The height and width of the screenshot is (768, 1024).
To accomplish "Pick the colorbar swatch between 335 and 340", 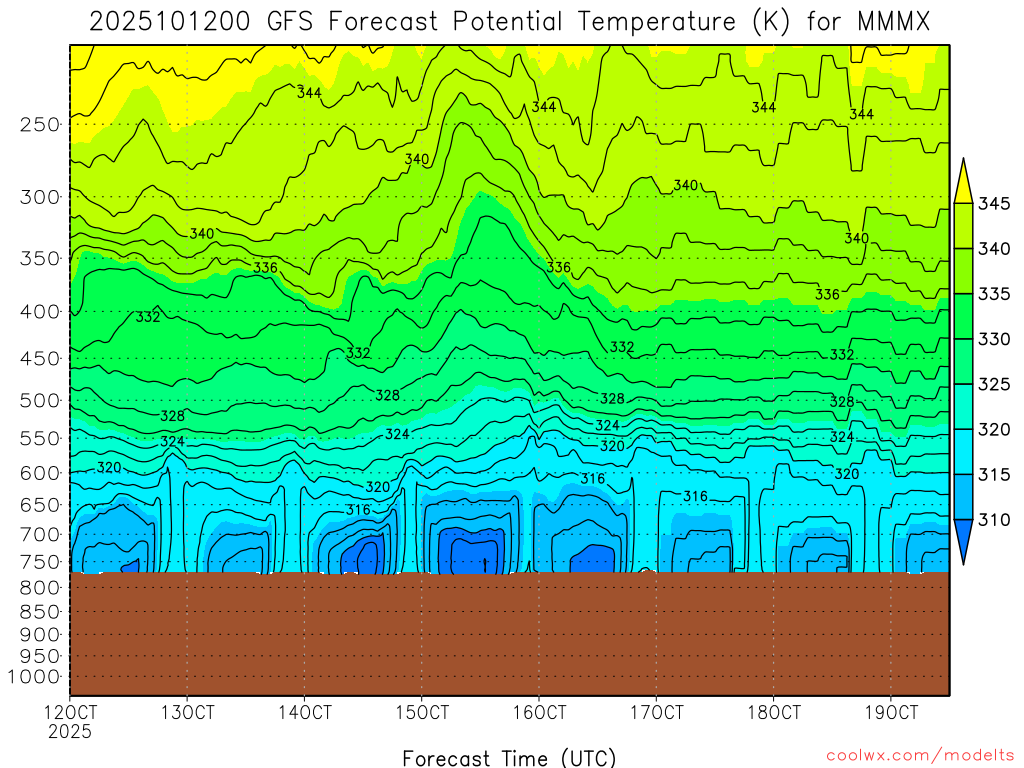I will tap(963, 271).
